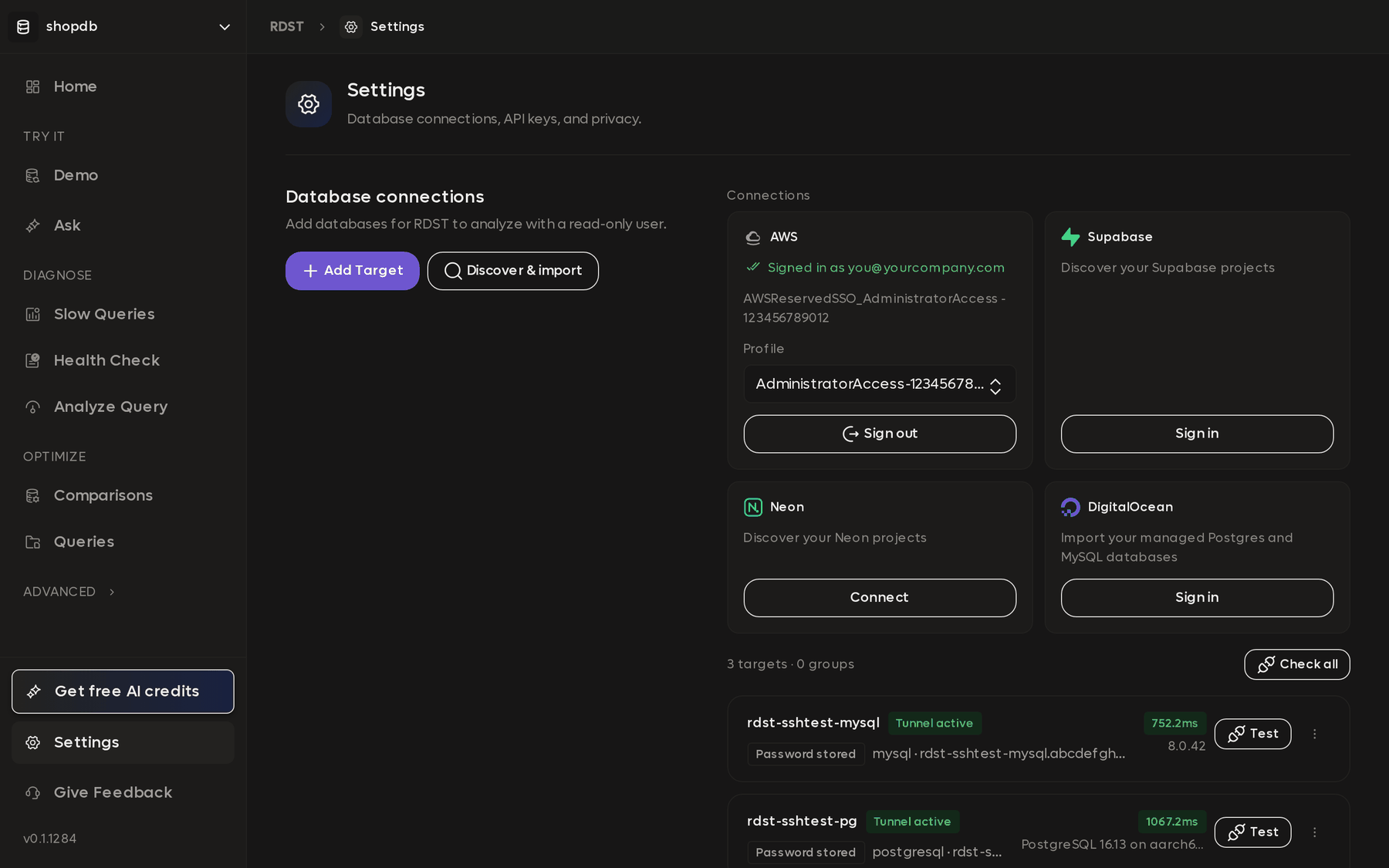Sign in to DigitalOcean
Screen dimensions: 1389x868
click(x=1197, y=598)
